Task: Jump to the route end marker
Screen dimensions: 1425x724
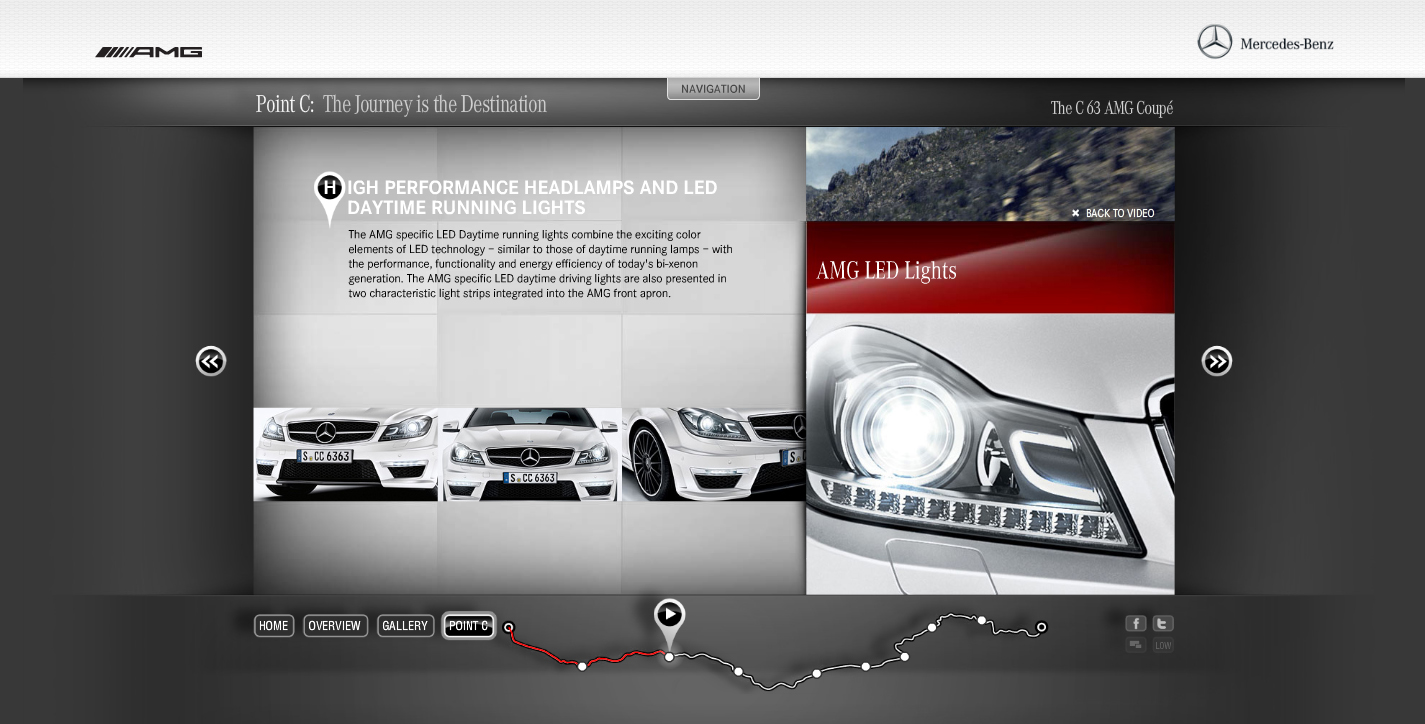Action: coord(1041,627)
